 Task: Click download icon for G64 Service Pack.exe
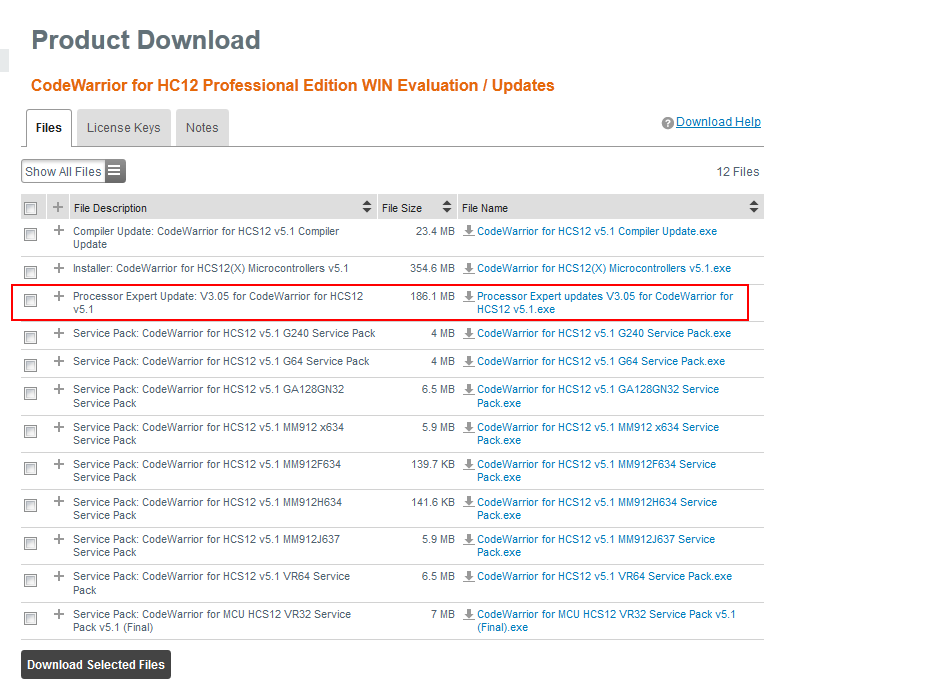[x=469, y=361]
